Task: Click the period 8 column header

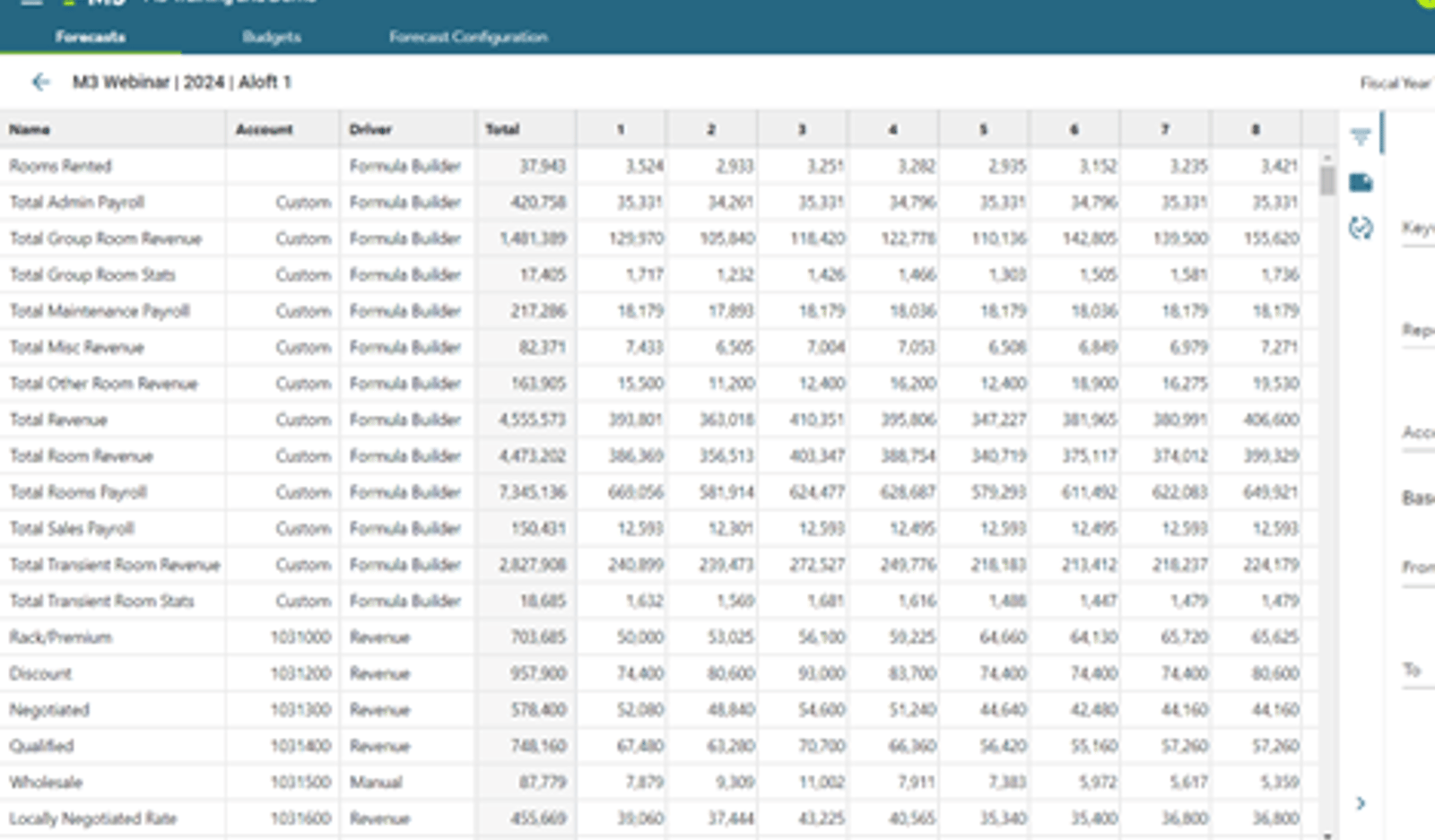Action: coord(1256,129)
